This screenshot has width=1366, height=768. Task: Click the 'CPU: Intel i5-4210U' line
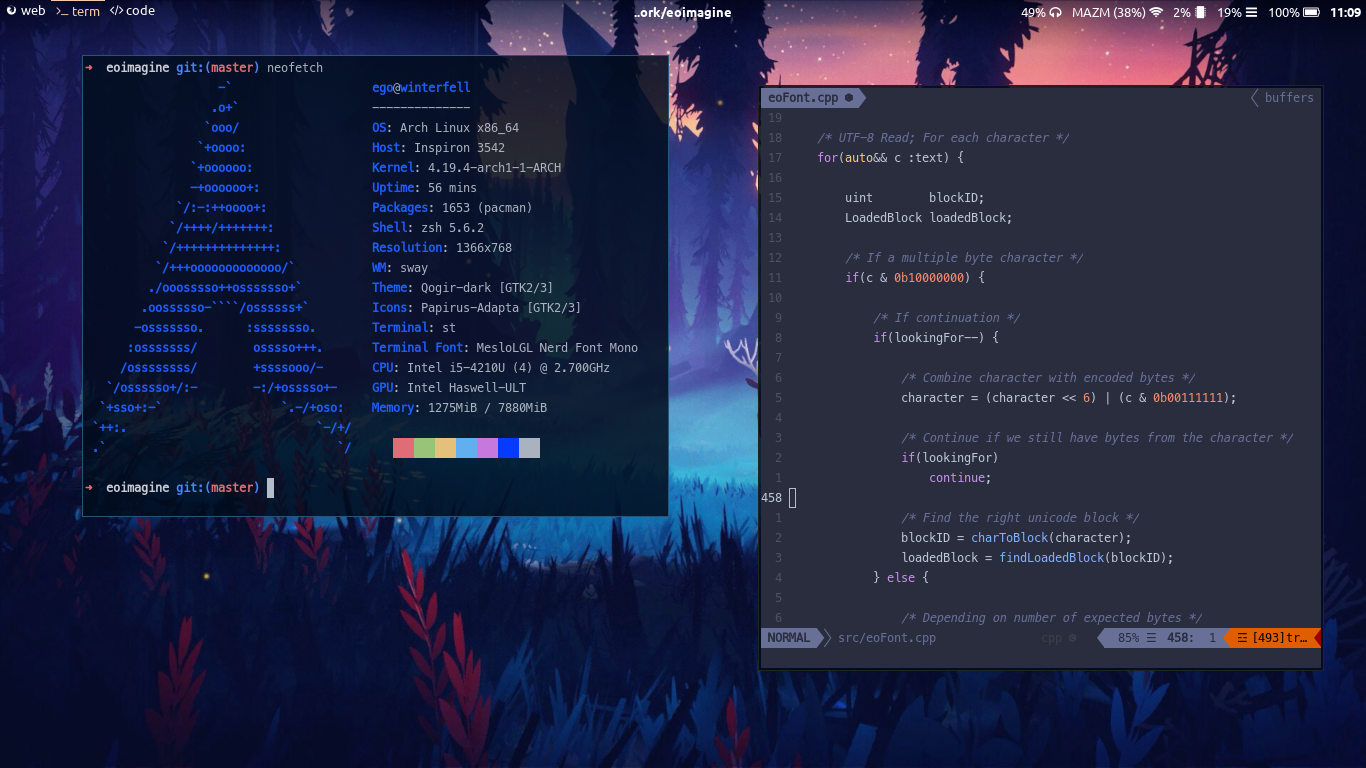(491, 368)
